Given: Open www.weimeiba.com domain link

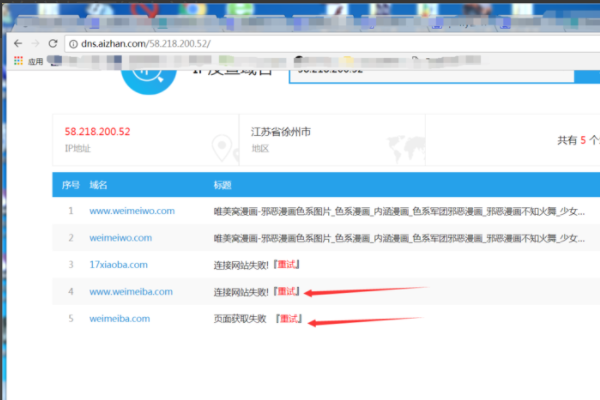Looking at the screenshot, I should pos(131,292).
